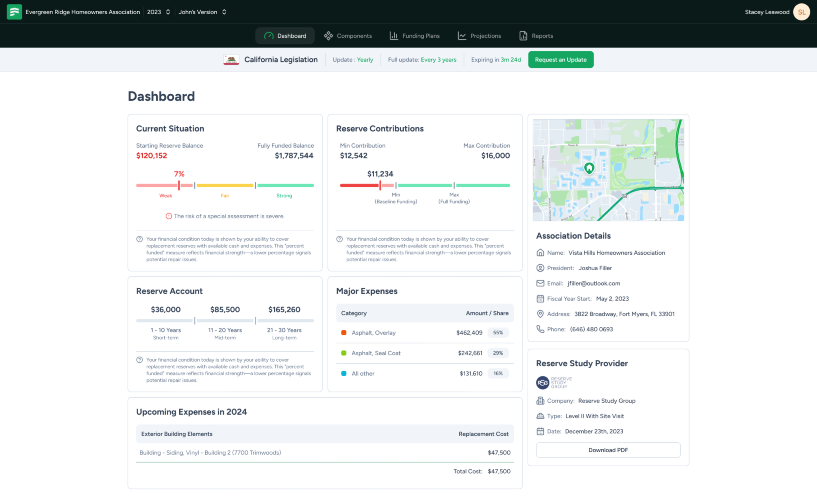The width and height of the screenshot is (817, 500).
Task: Click the orange Asphalt Overlay color dot
Action: (343, 332)
